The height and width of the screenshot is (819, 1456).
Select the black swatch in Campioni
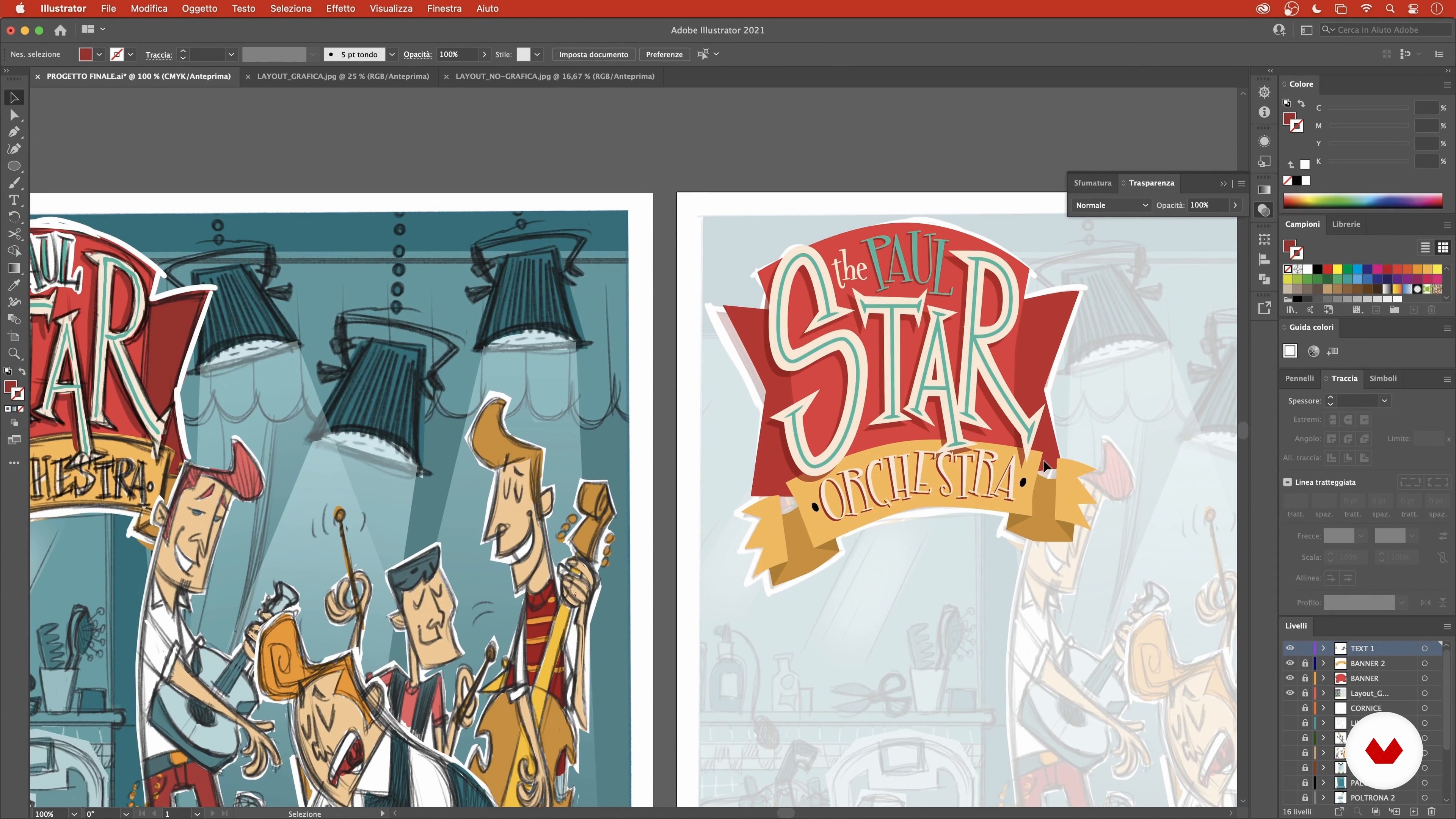tap(1318, 269)
